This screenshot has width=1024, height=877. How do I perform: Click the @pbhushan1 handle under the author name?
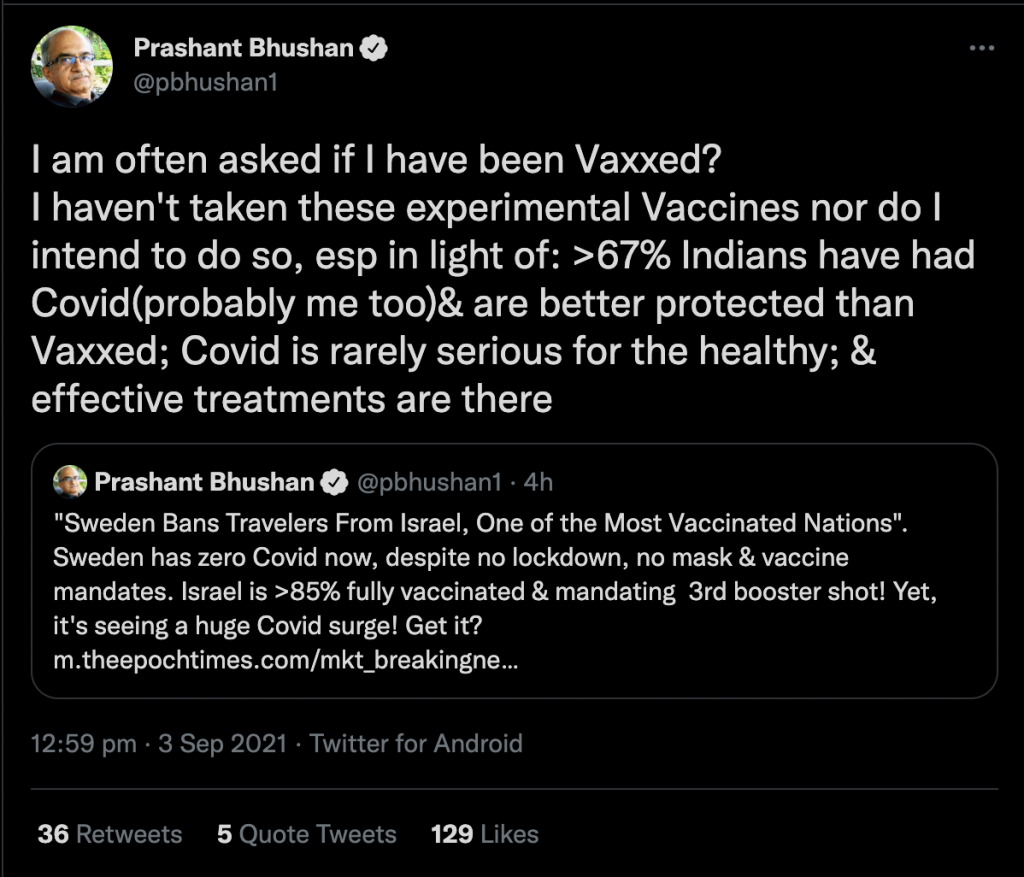pyautogui.click(x=205, y=82)
